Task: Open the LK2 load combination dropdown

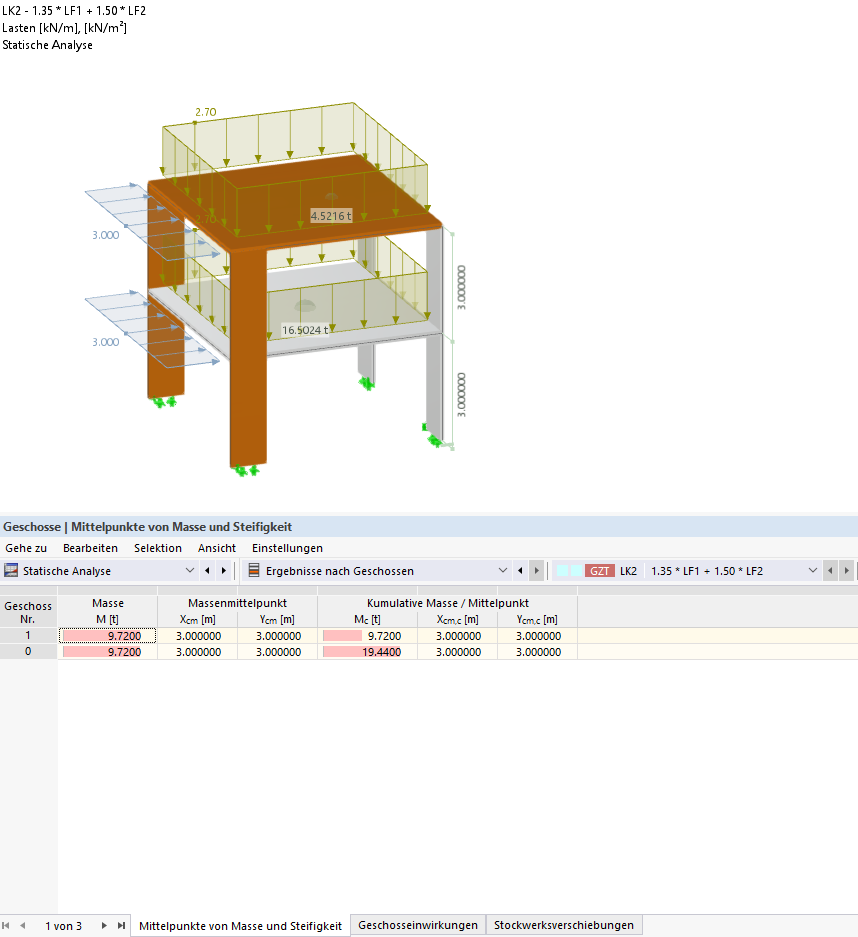Action: pos(813,571)
